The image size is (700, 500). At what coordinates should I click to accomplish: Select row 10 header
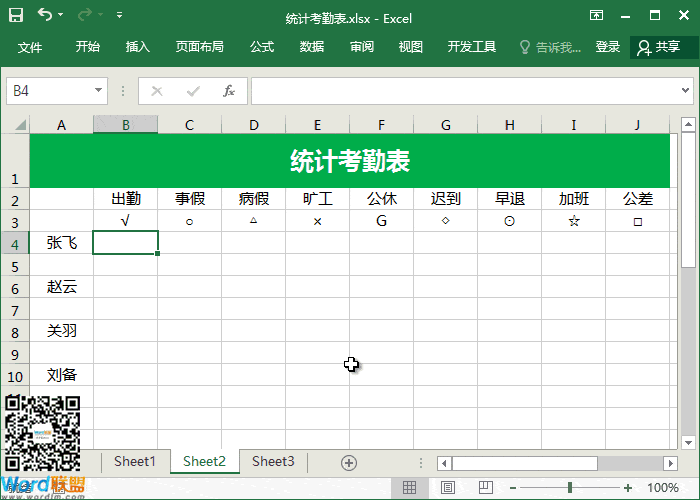tap(15, 376)
